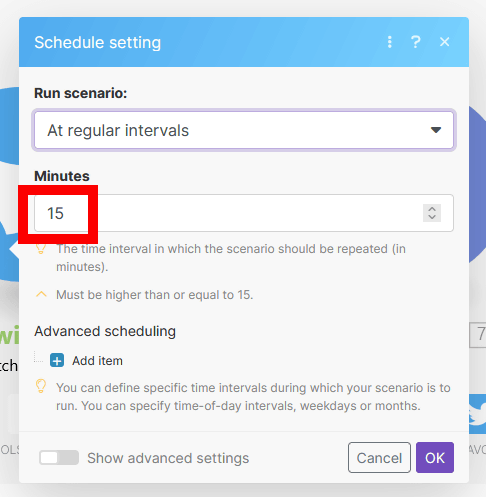Click the Twitter bird icon behind dialog
This screenshot has height=497, width=486.
(477, 414)
